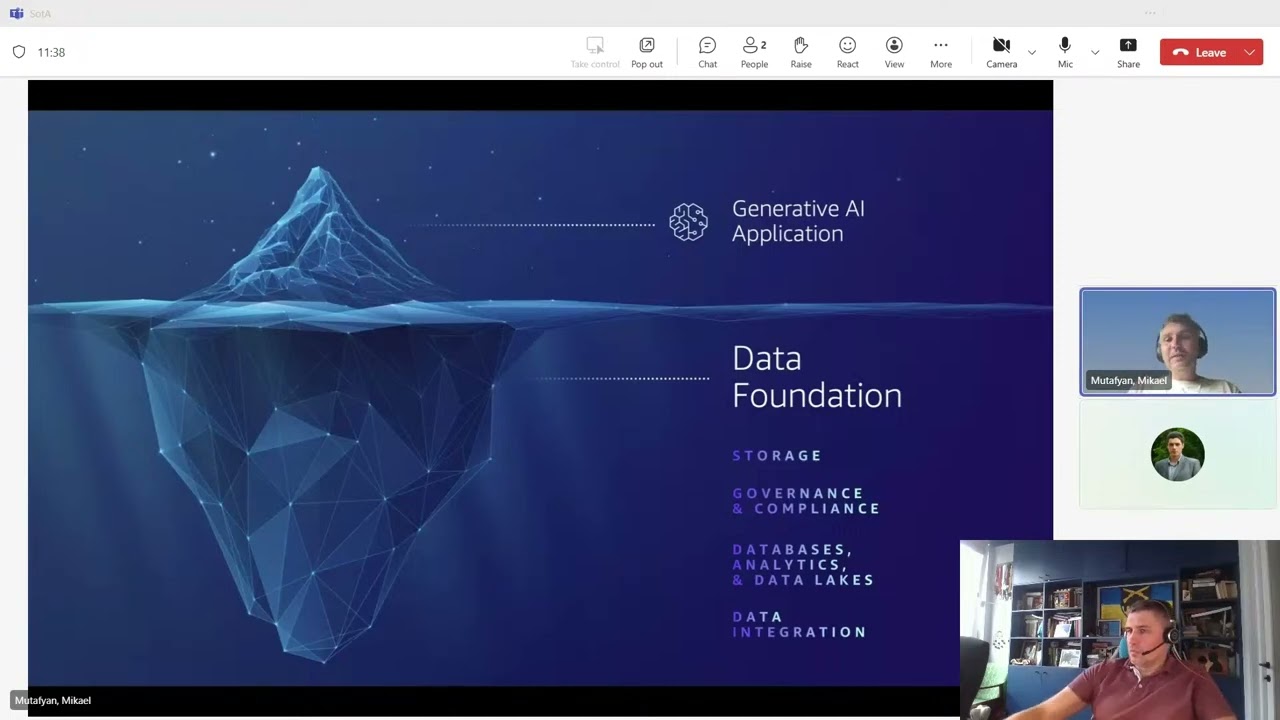This screenshot has width=1280, height=720.
Task: Open the React emoji options
Action: tap(847, 52)
